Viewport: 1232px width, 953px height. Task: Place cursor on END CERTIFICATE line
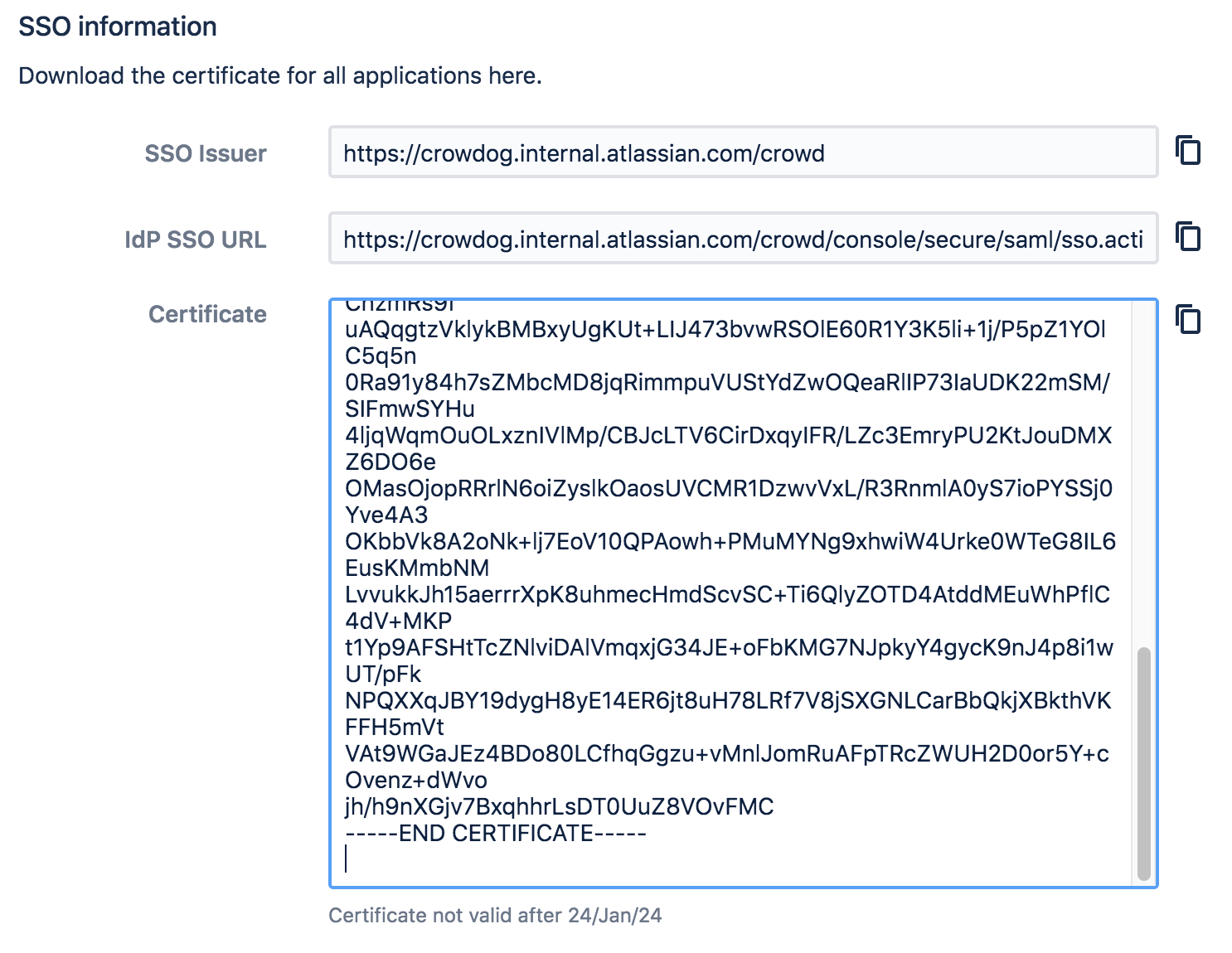(x=495, y=834)
